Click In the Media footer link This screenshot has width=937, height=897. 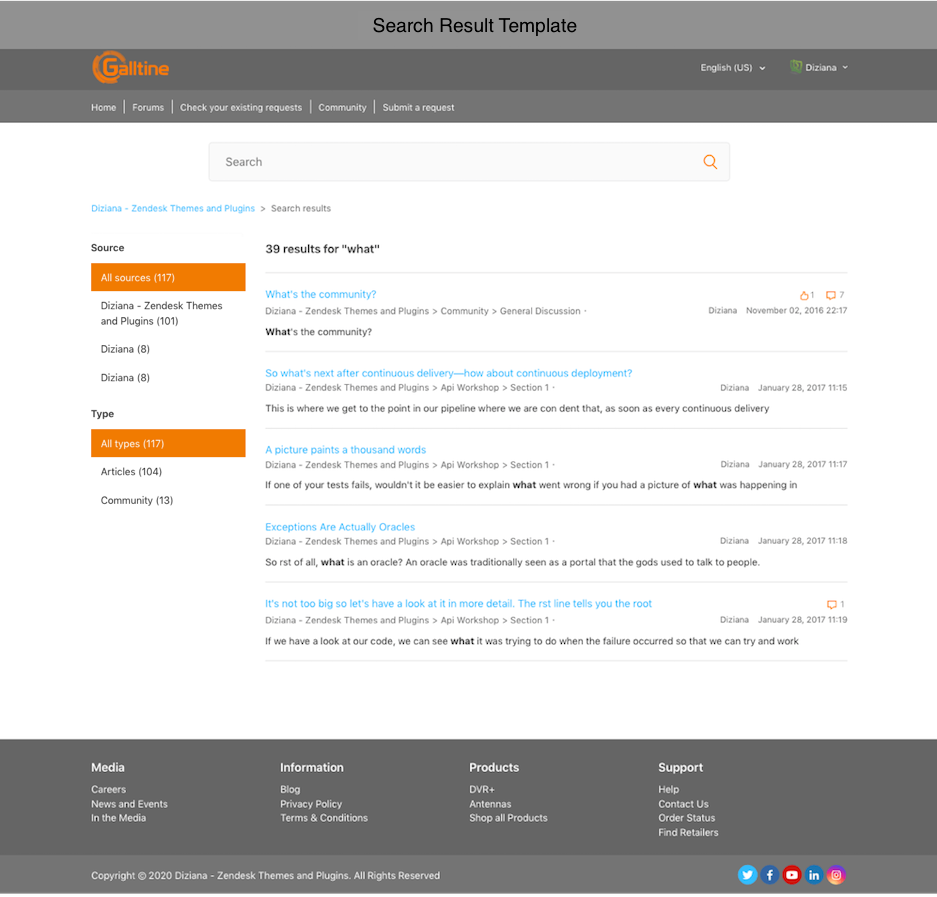click(x=118, y=818)
